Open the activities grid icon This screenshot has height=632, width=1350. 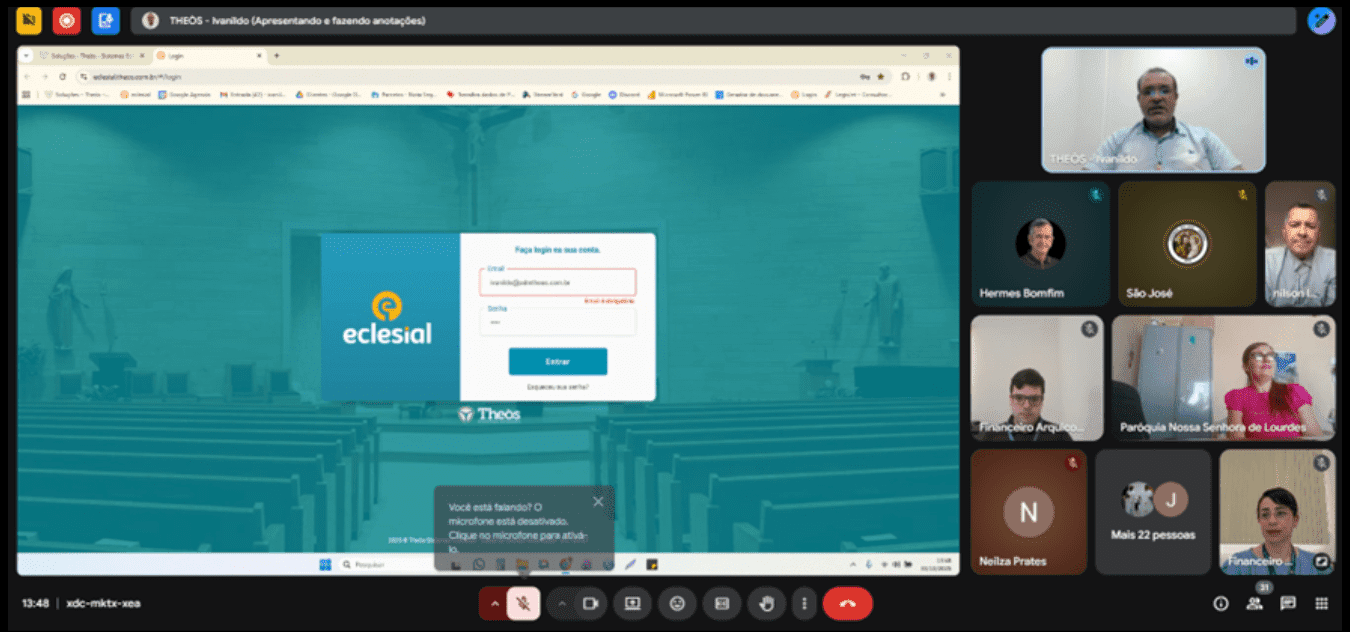point(1321,603)
